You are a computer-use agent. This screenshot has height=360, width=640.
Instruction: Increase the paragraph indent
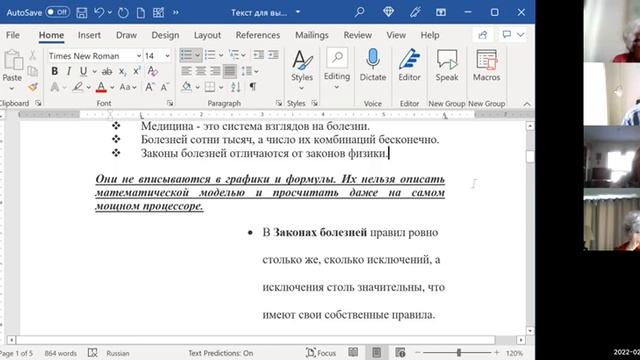[x=273, y=55]
